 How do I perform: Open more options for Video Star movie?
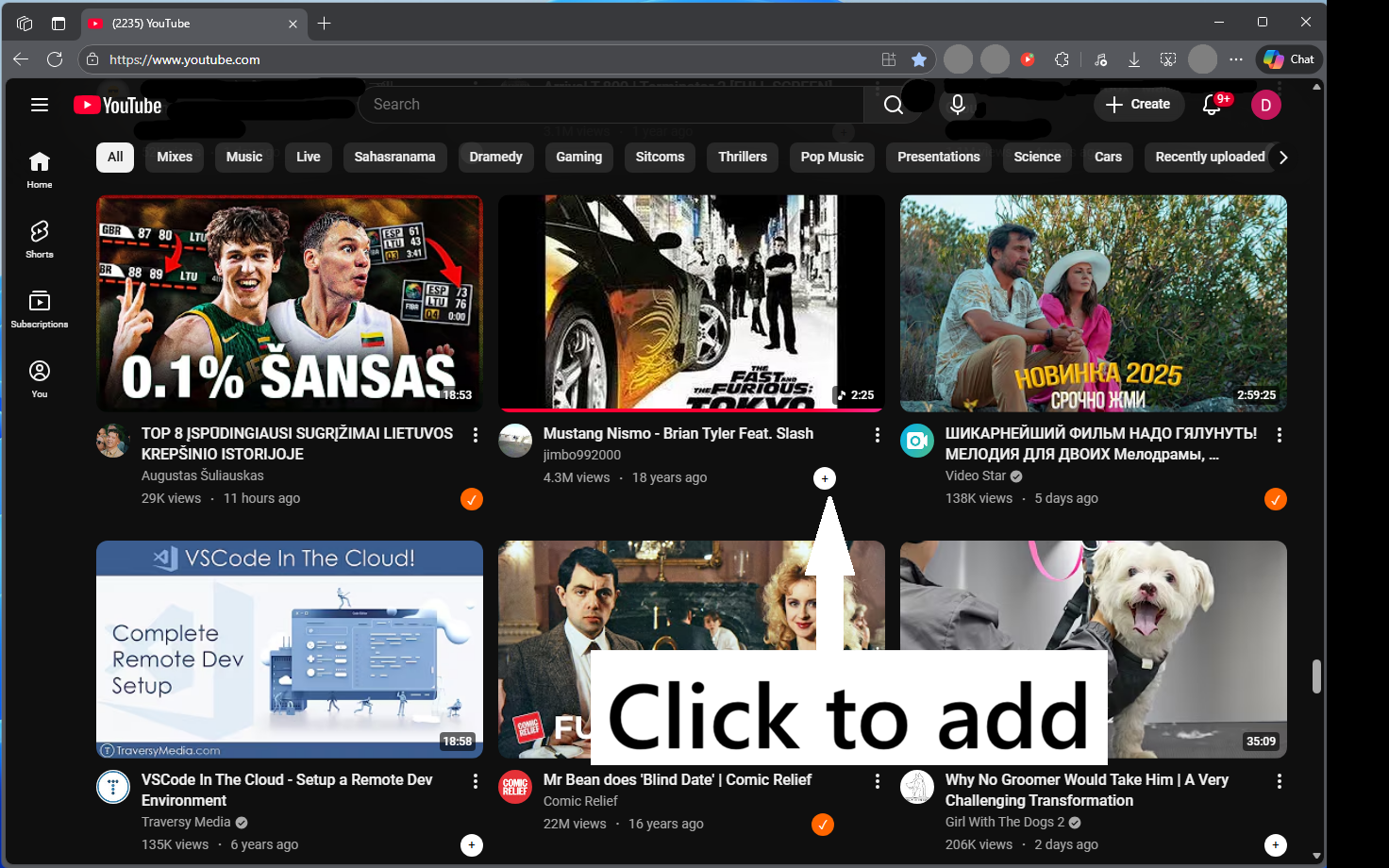pyautogui.click(x=1280, y=435)
